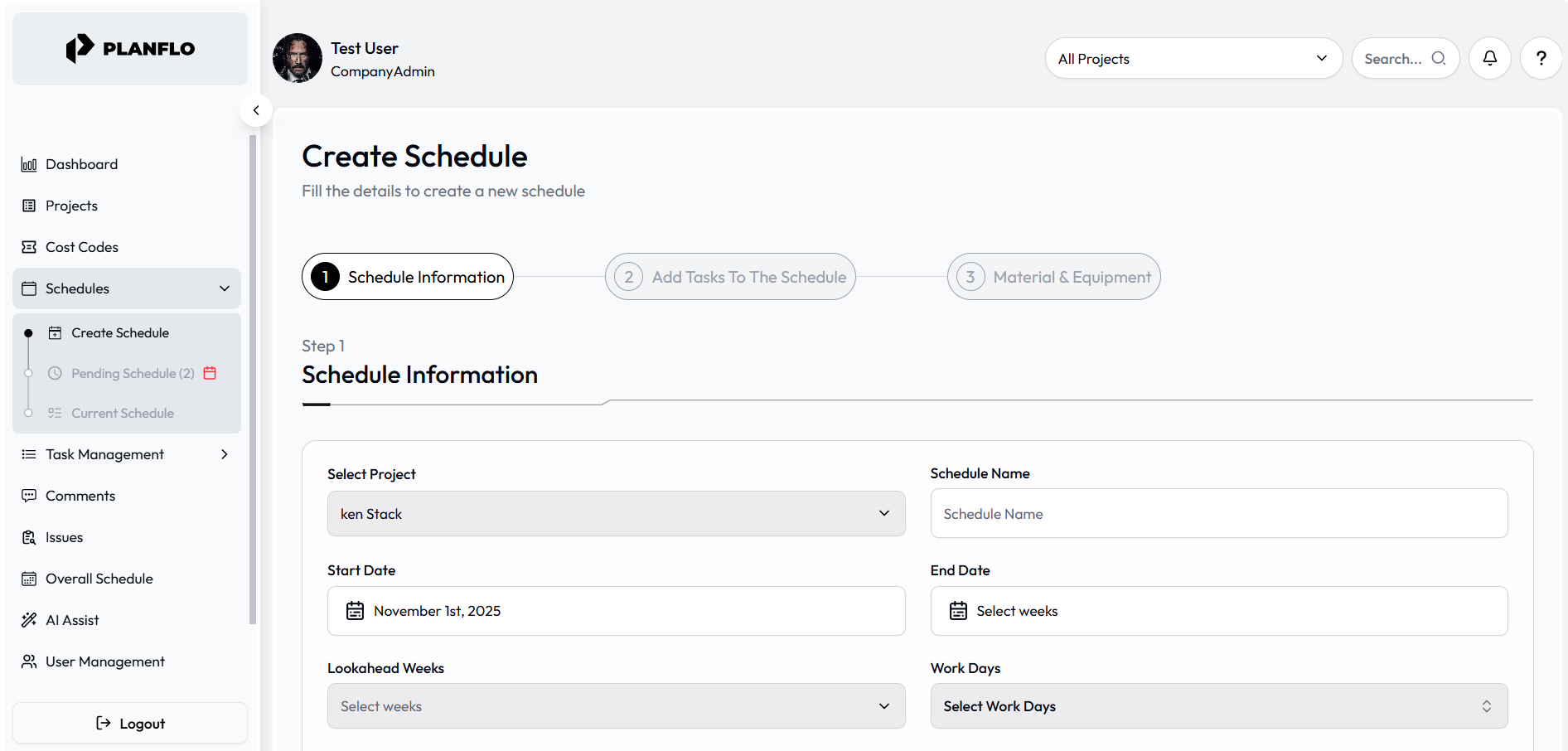The height and width of the screenshot is (751, 1568).
Task: Switch to the Add Tasks To The Schedule step
Action: tap(729, 276)
